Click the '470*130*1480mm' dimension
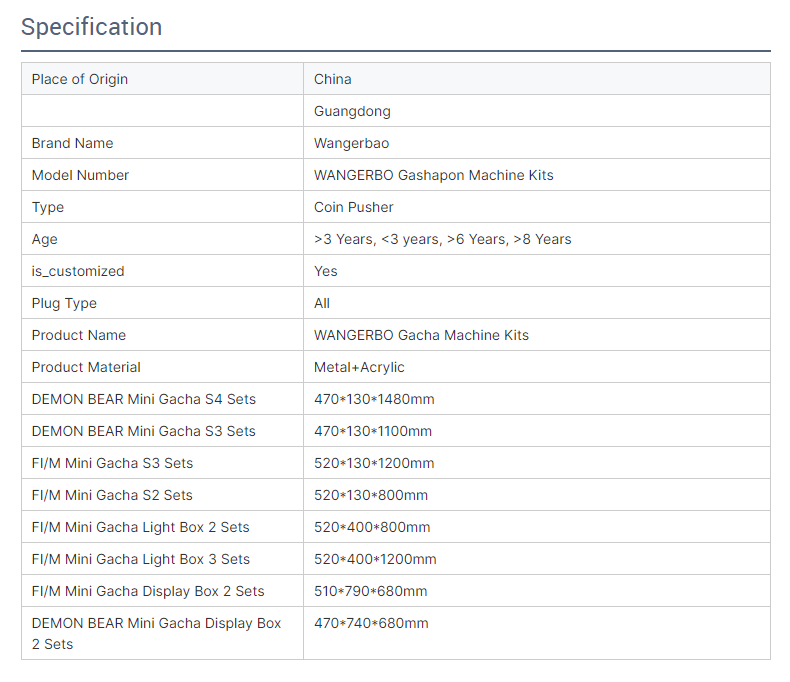790x682 pixels. tap(374, 399)
